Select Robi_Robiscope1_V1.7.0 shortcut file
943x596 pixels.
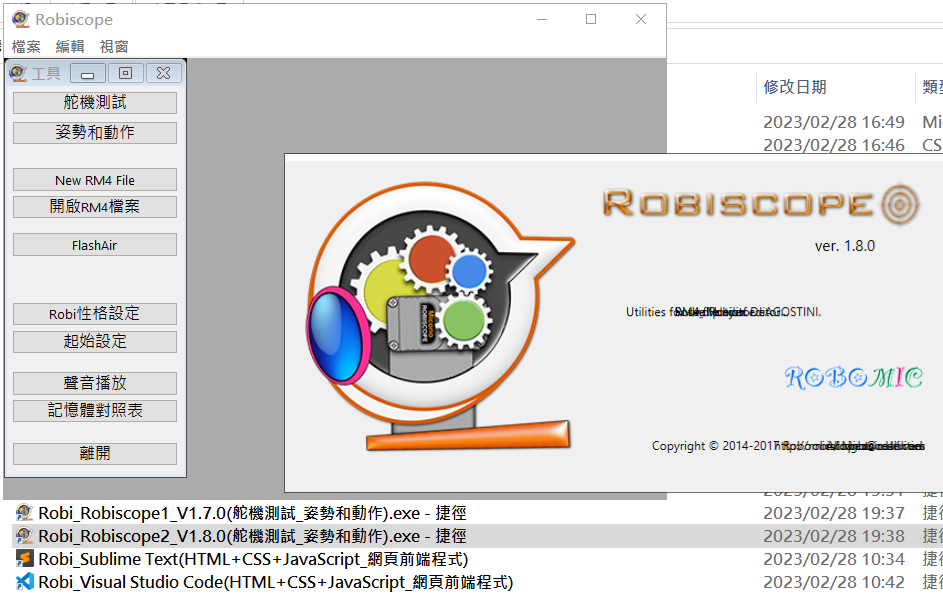coord(253,513)
